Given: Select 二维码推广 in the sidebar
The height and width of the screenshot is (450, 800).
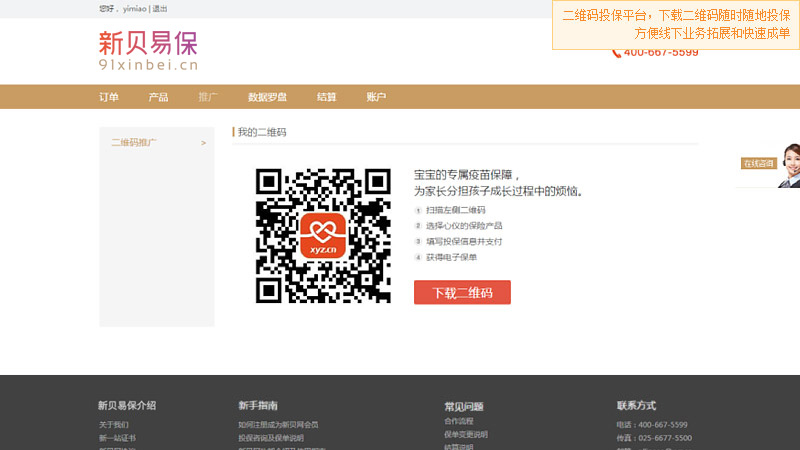Looking at the screenshot, I should (134, 142).
